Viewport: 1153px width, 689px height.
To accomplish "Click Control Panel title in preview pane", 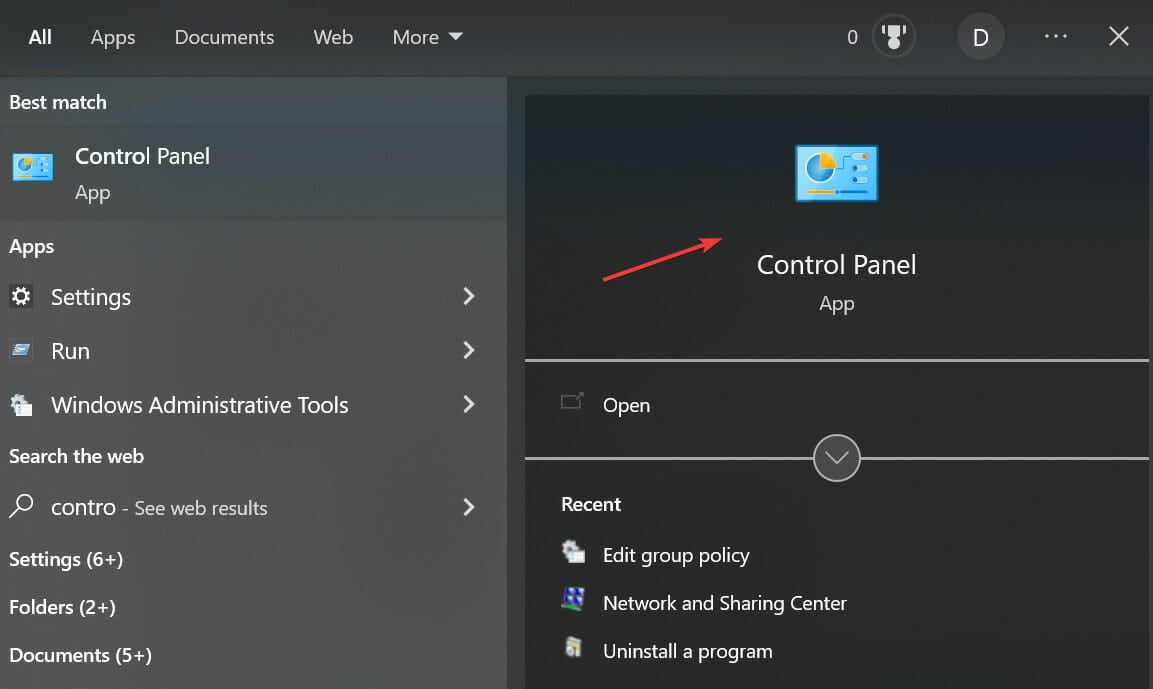I will coord(836,265).
